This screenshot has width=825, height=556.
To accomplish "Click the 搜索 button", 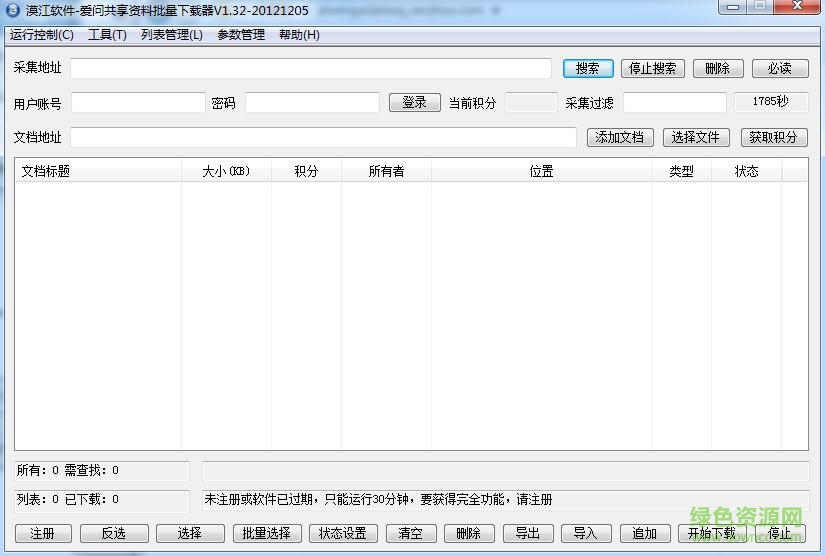I will click(x=588, y=68).
